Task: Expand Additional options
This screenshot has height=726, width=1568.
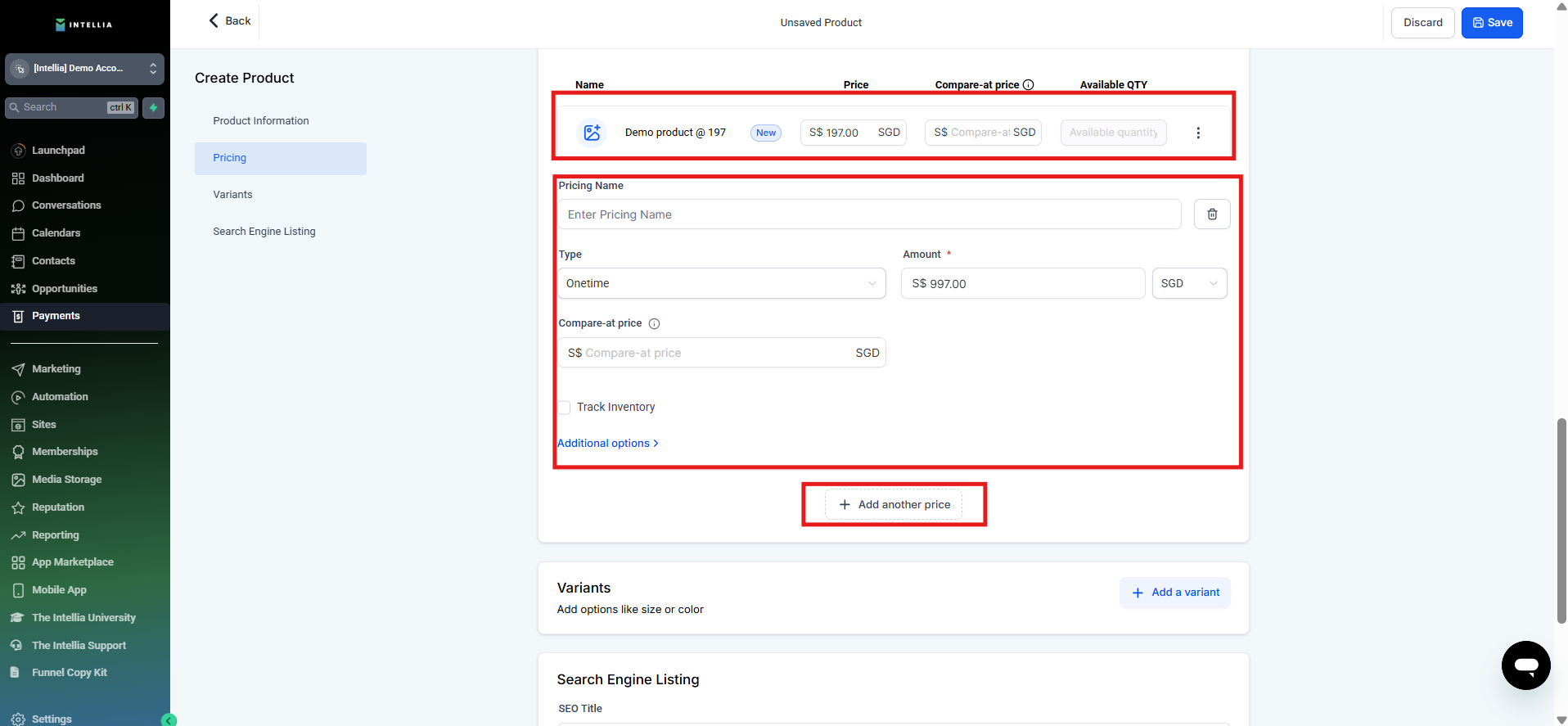Action: coord(607,444)
